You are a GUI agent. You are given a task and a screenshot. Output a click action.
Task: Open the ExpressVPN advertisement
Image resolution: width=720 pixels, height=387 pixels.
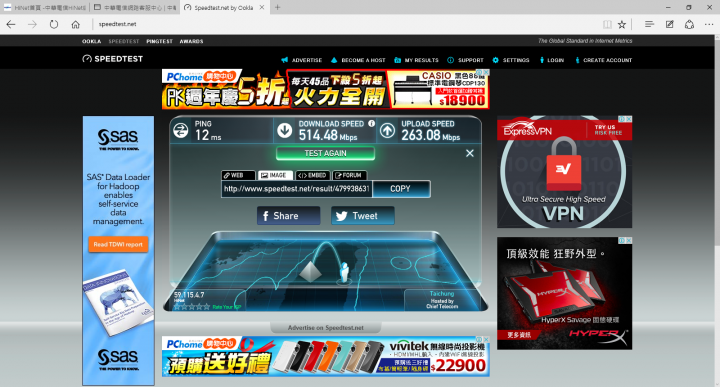pos(564,172)
